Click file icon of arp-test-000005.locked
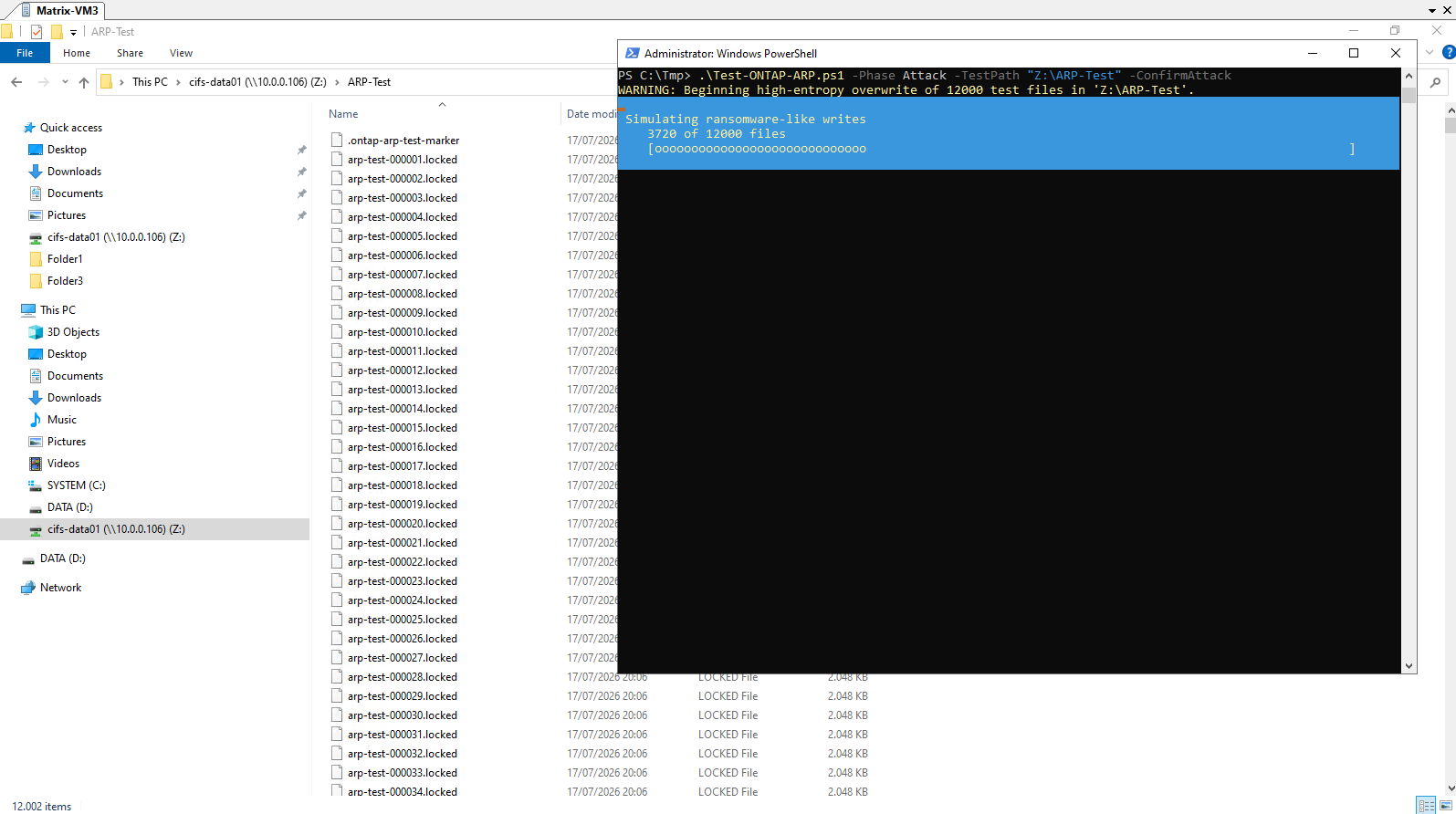Image resolution: width=1456 pixels, height=814 pixels. point(337,236)
